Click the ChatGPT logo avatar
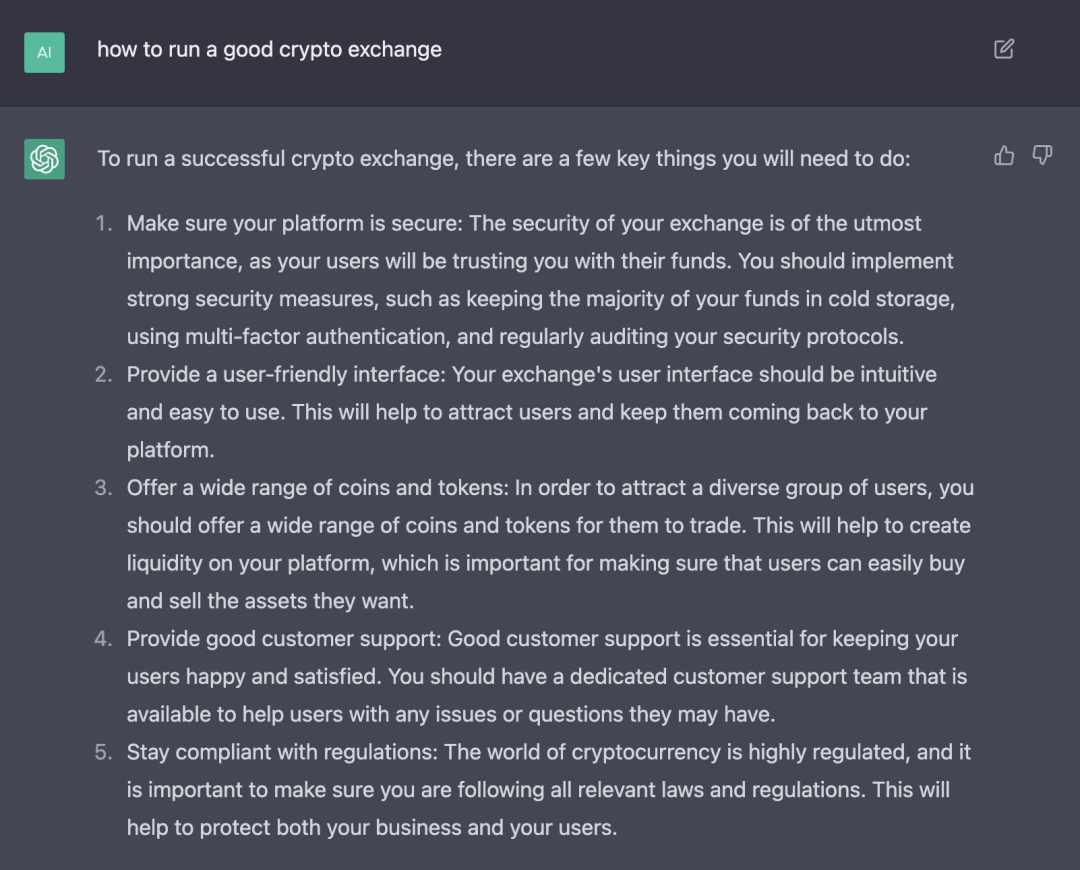Viewport: 1080px width, 870px height. (x=45, y=159)
